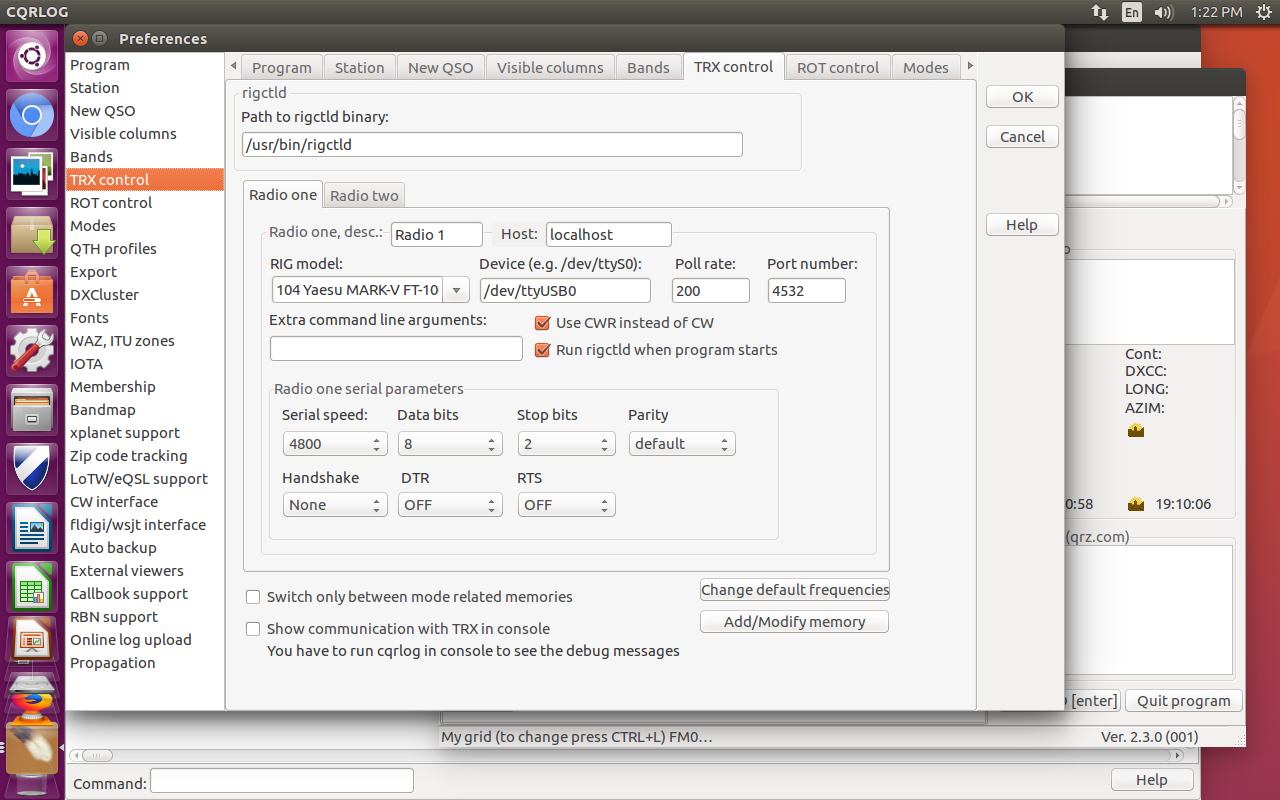Switch to the Radio one tab
Viewport: 1280px width, 800px height.
tap(283, 195)
